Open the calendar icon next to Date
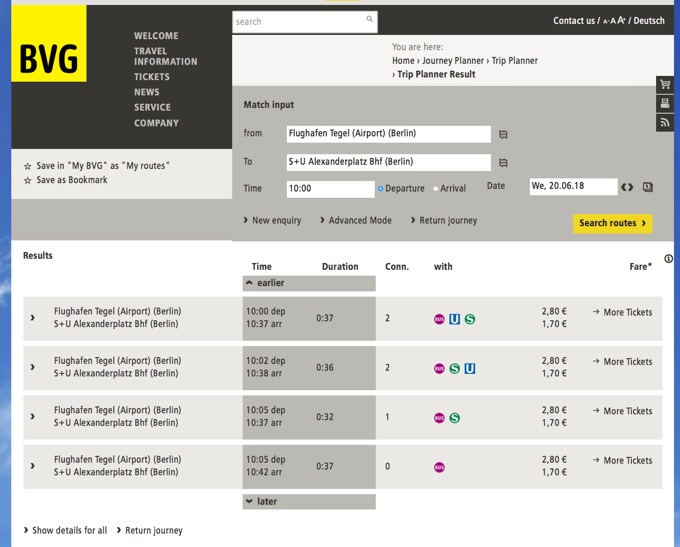 coord(647,187)
